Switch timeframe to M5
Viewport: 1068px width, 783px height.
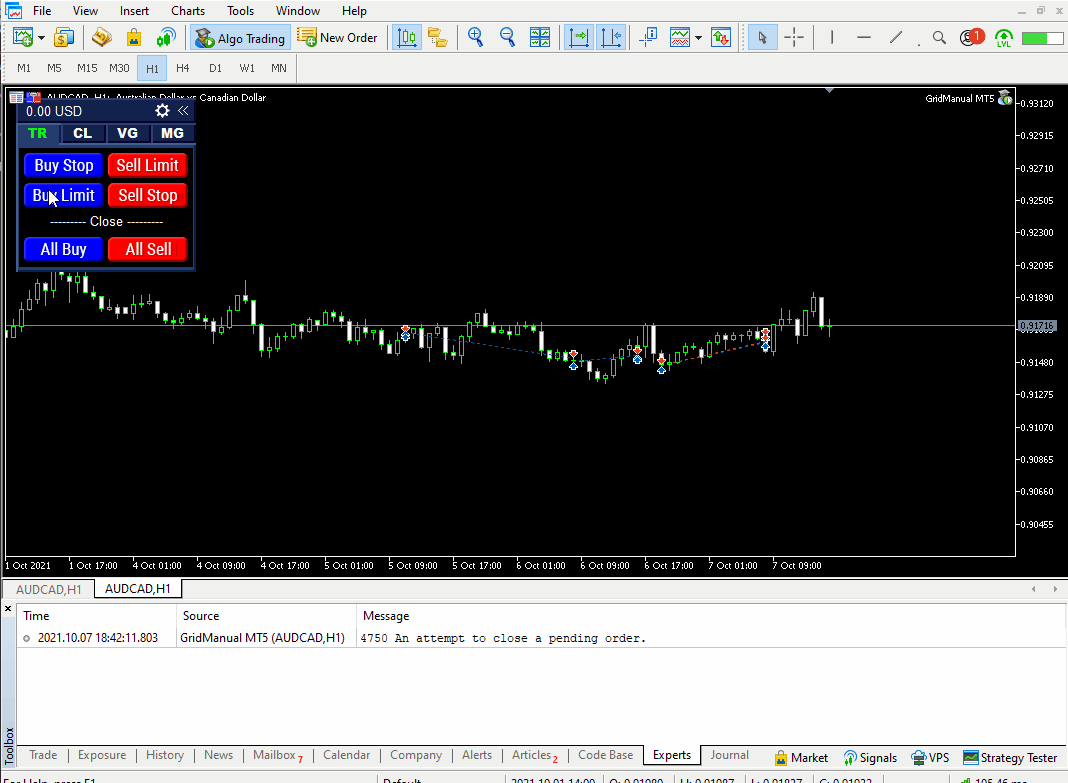[x=54, y=68]
